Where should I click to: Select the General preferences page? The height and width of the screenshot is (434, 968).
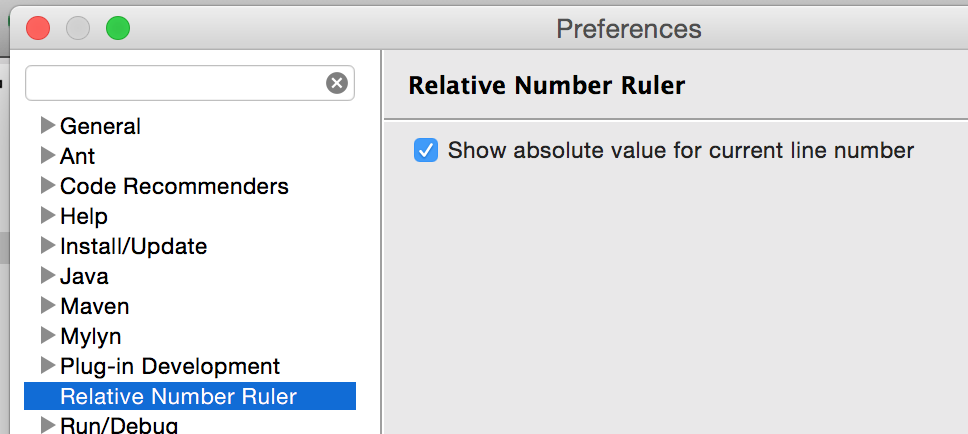(x=101, y=127)
